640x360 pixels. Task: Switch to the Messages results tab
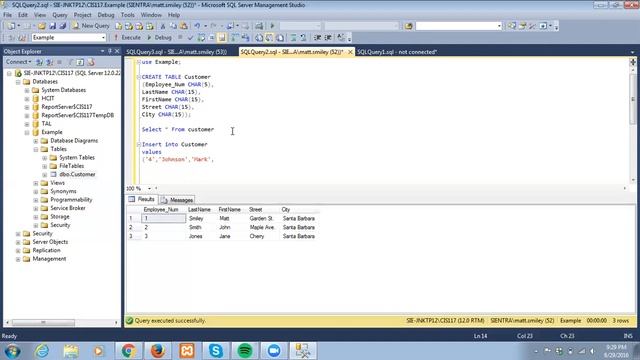click(x=178, y=200)
